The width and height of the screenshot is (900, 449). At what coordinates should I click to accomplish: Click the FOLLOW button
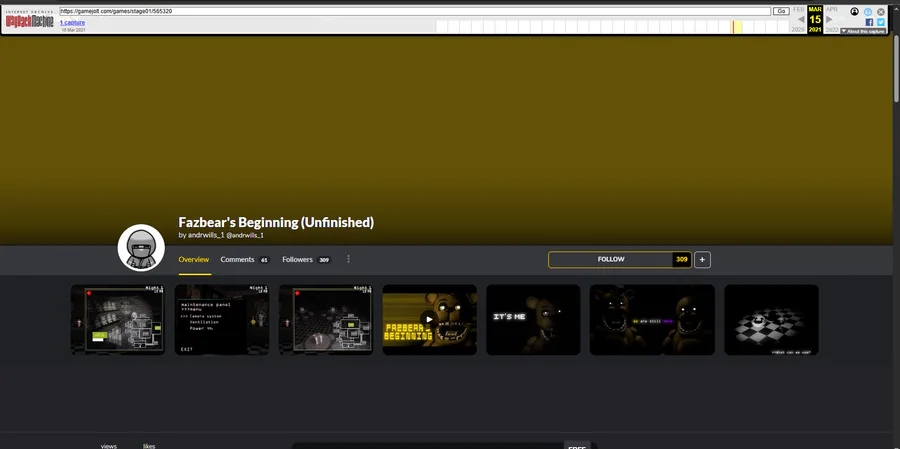pos(611,260)
